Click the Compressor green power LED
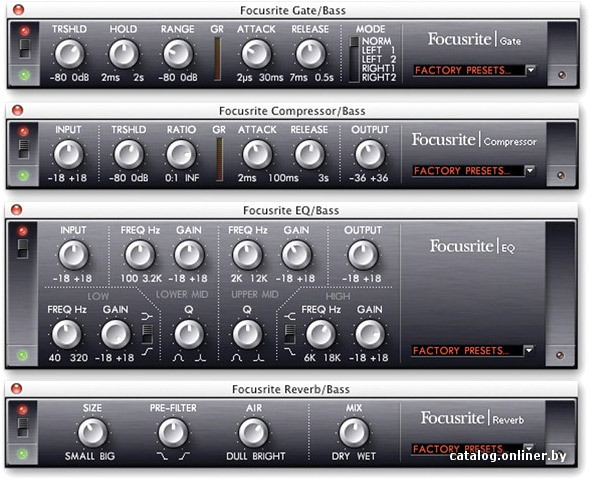Viewport: 589px width, 479px height. pyautogui.click(x=24, y=176)
